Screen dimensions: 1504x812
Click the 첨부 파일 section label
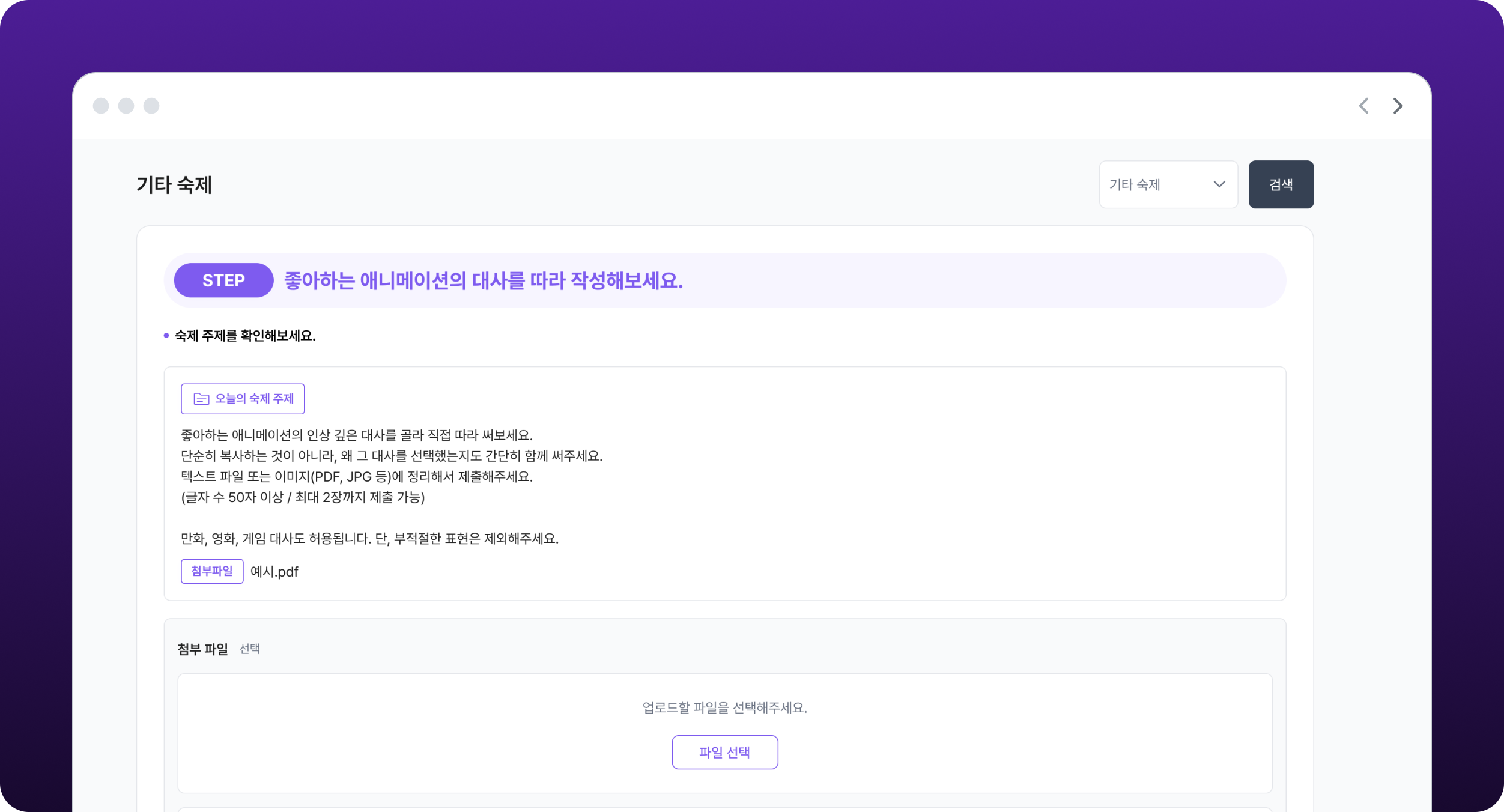(x=203, y=649)
